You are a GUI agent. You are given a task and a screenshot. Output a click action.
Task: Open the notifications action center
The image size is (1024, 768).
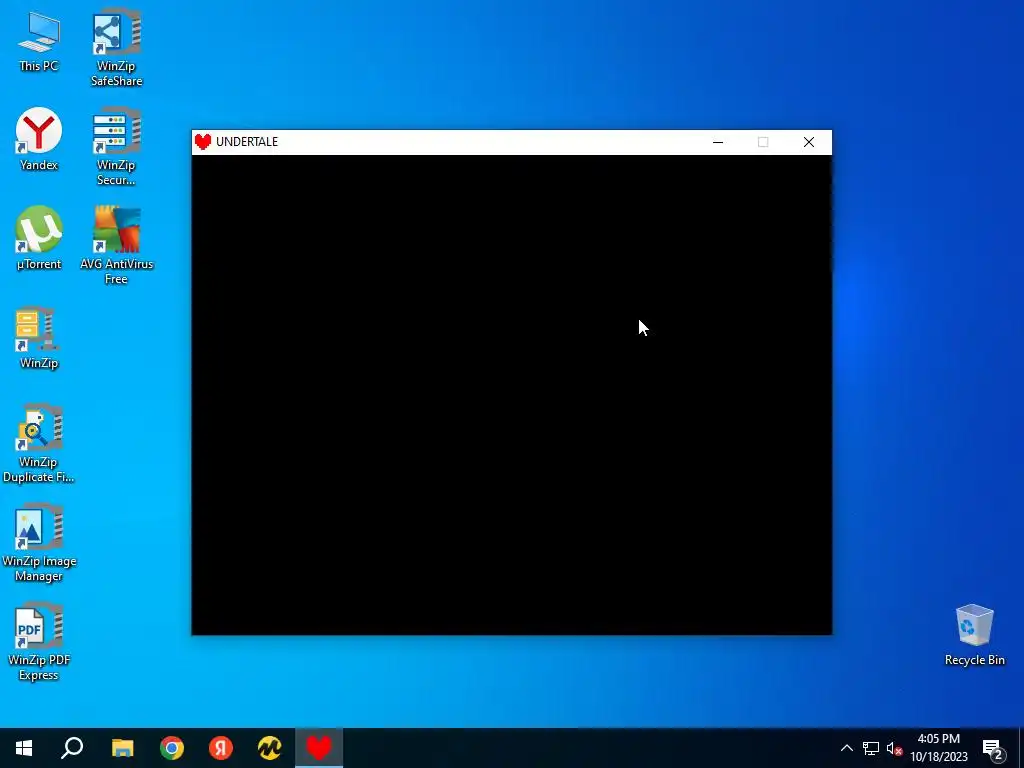point(993,748)
